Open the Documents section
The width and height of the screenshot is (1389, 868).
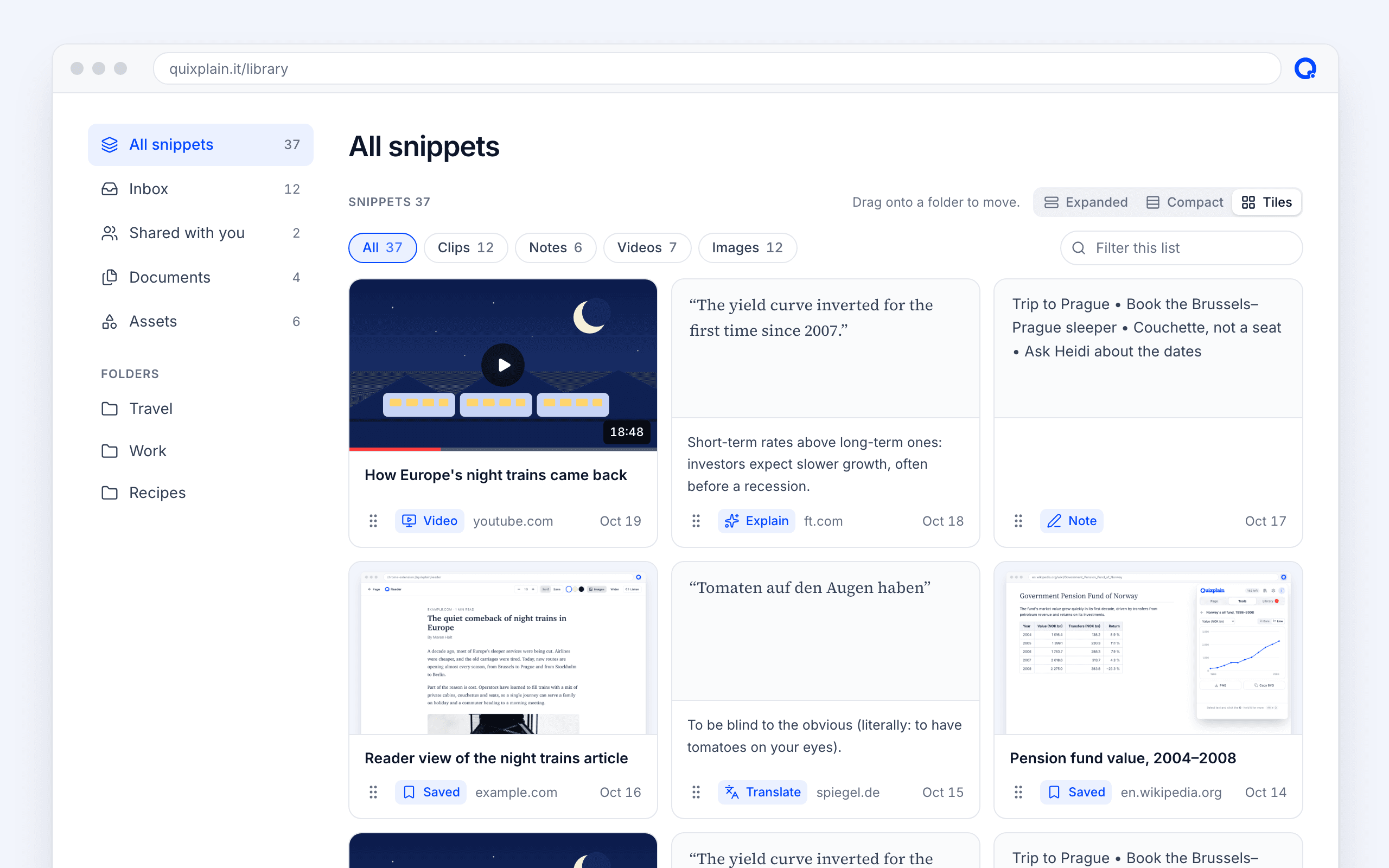[200, 277]
